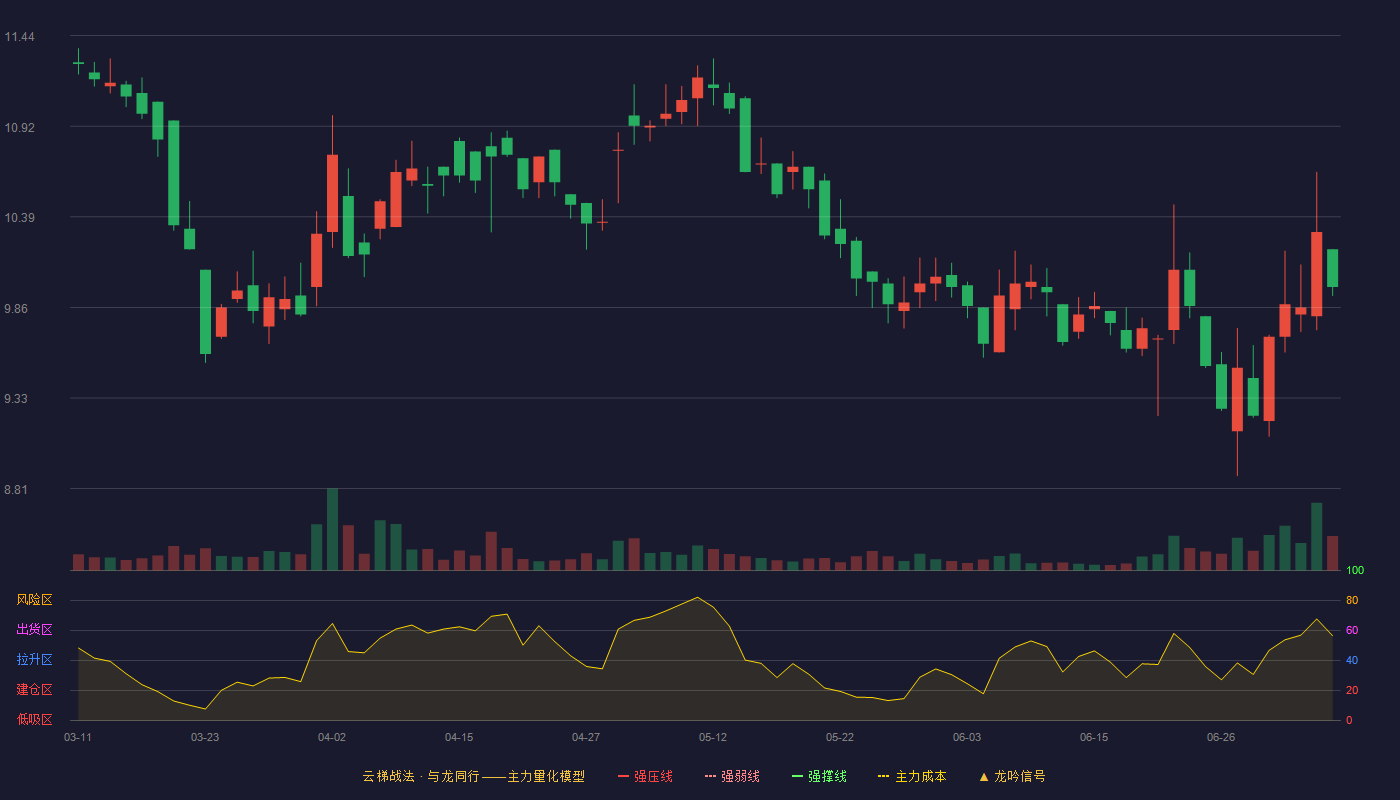The height and width of the screenshot is (800, 1400).
Task: Click the 04-15 date label
Action: [x=459, y=737]
